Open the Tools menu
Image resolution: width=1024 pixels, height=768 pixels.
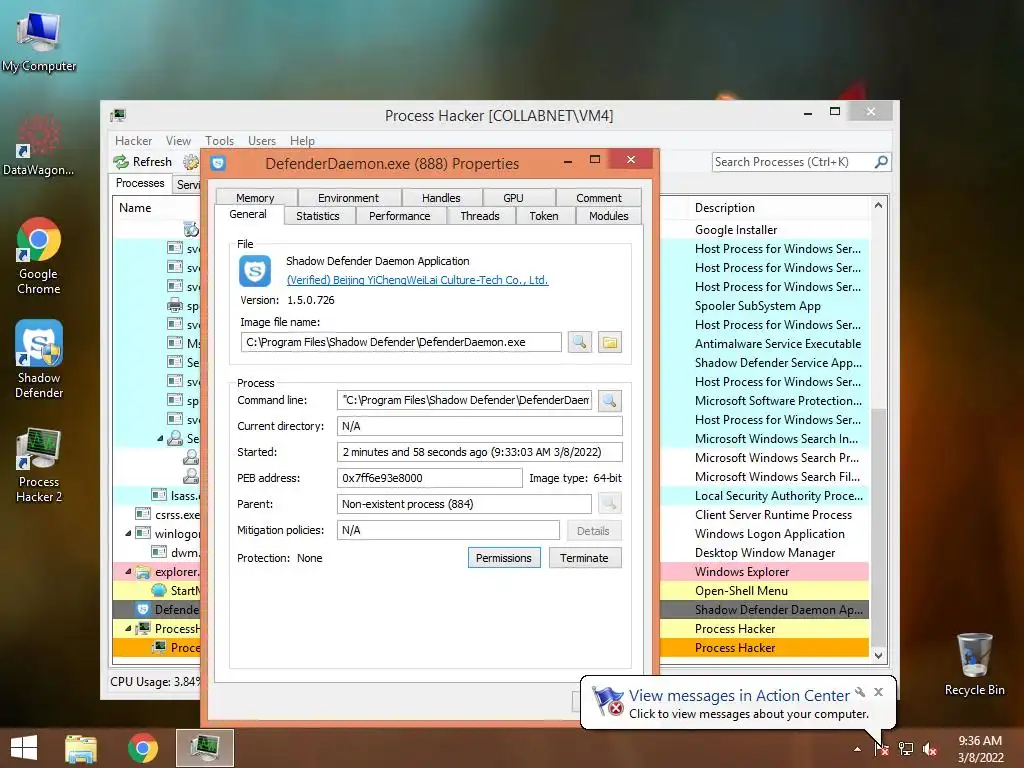pyautogui.click(x=219, y=140)
